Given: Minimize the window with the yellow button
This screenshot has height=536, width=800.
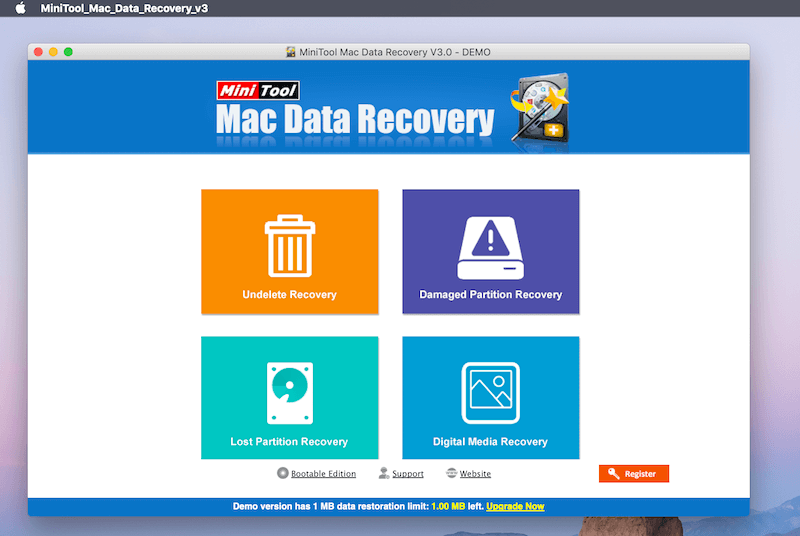Looking at the screenshot, I should tap(53, 52).
